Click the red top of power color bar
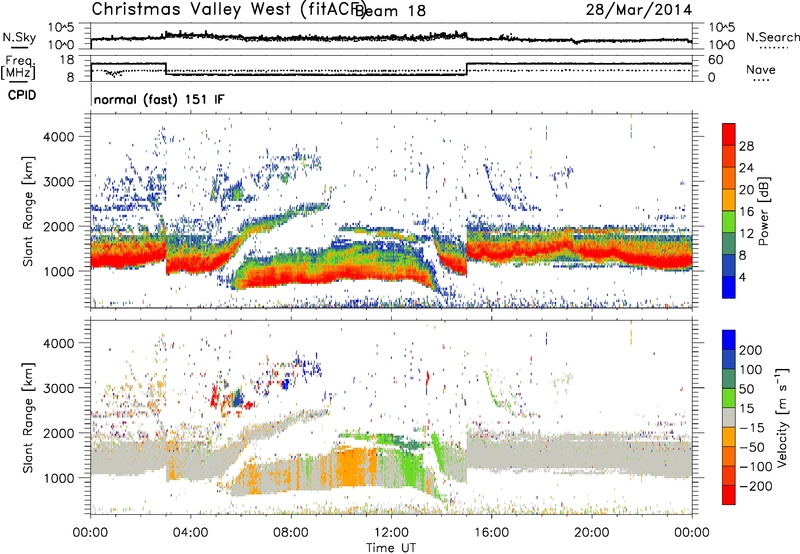Screen dimensions: 800x554 tap(729, 134)
